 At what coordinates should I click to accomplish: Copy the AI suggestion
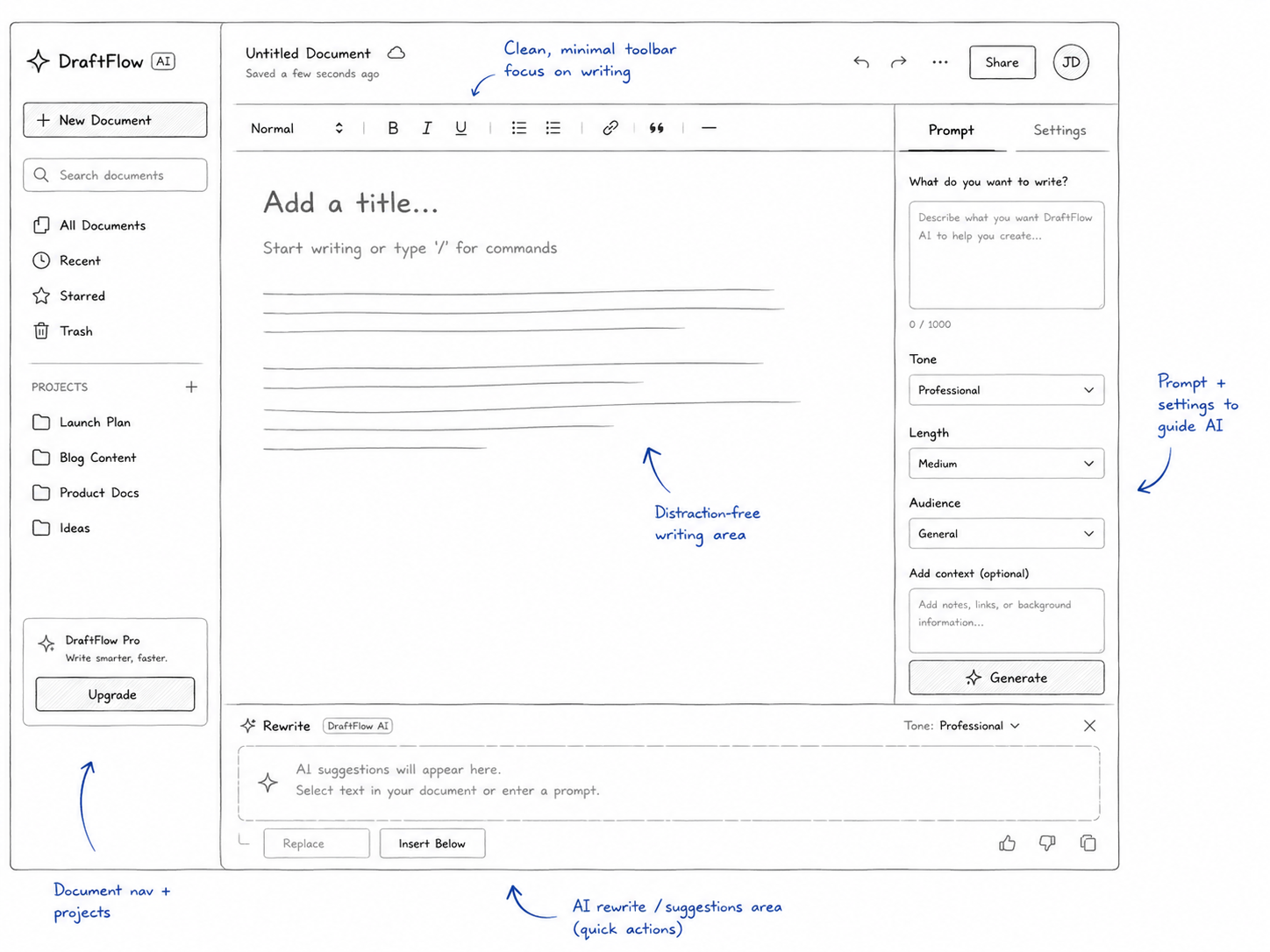(1088, 843)
